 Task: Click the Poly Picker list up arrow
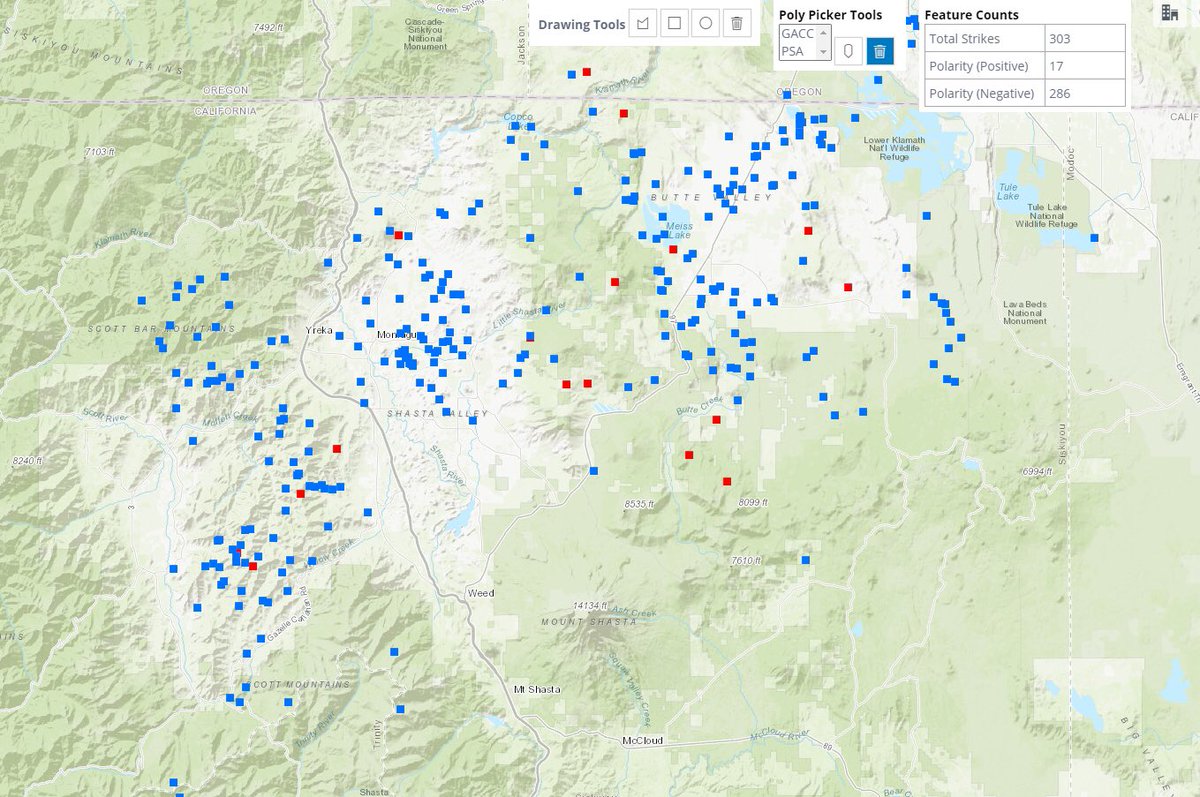point(824,33)
